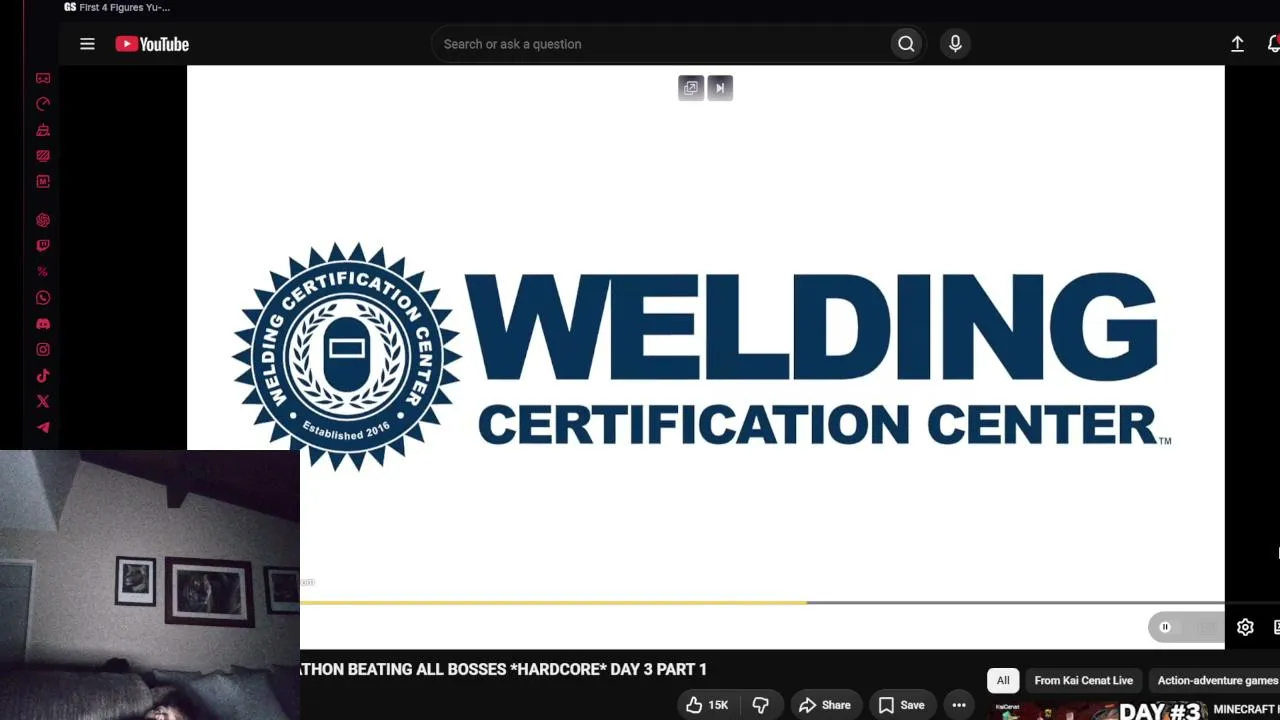This screenshot has width=1280, height=720.
Task: Open the percent deals icon in sidebar
Action: (43, 272)
